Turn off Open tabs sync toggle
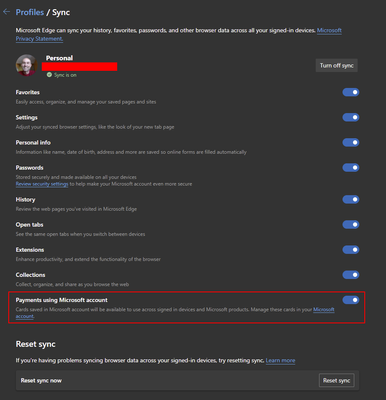386x400 pixels. (351, 224)
